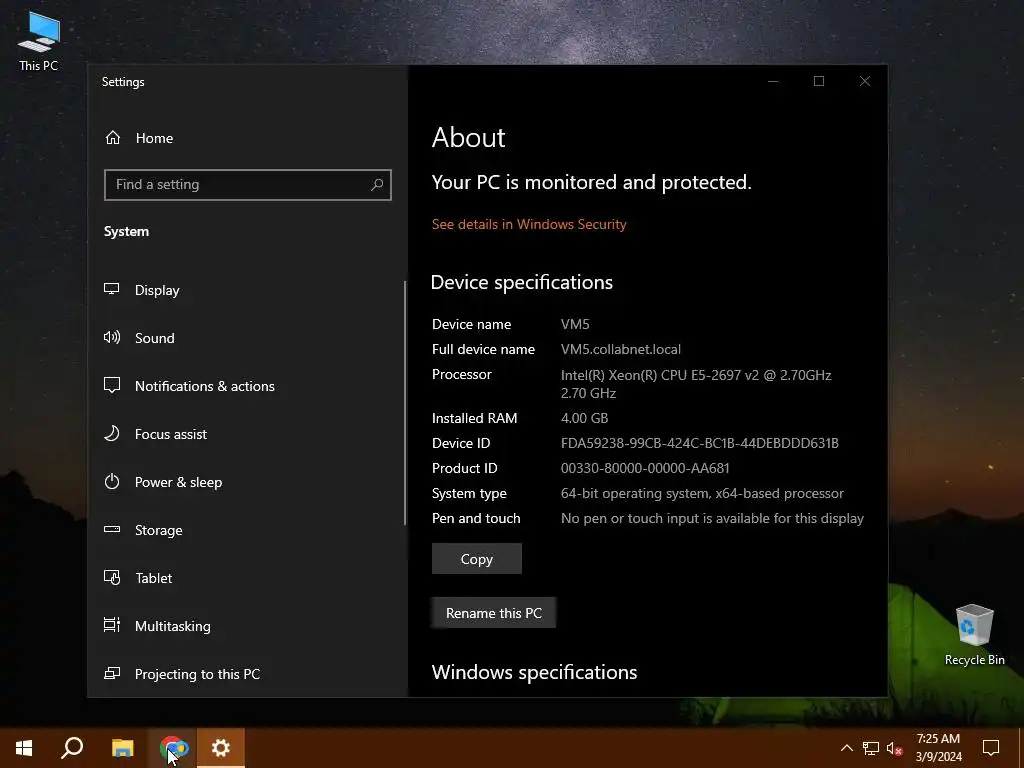Click the Storage drive icon
The width and height of the screenshot is (1024, 768).
112,530
